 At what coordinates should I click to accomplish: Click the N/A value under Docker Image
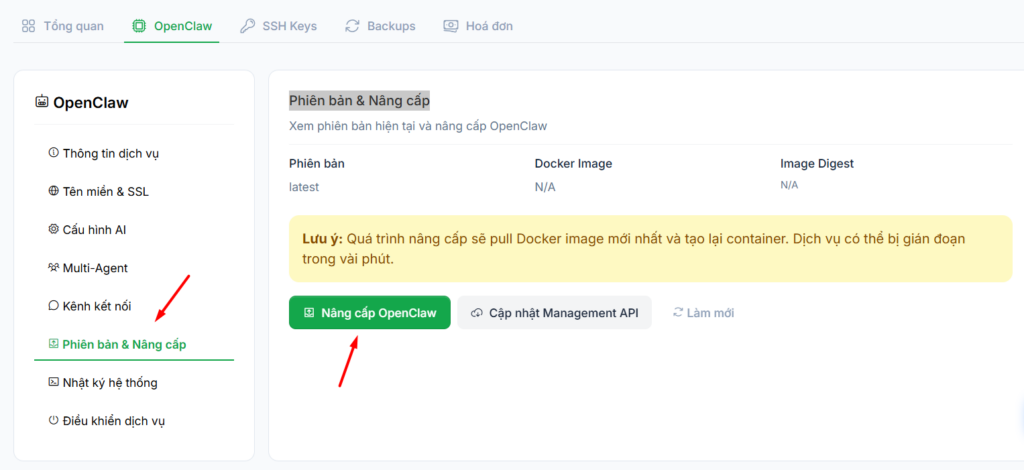point(545,187)
